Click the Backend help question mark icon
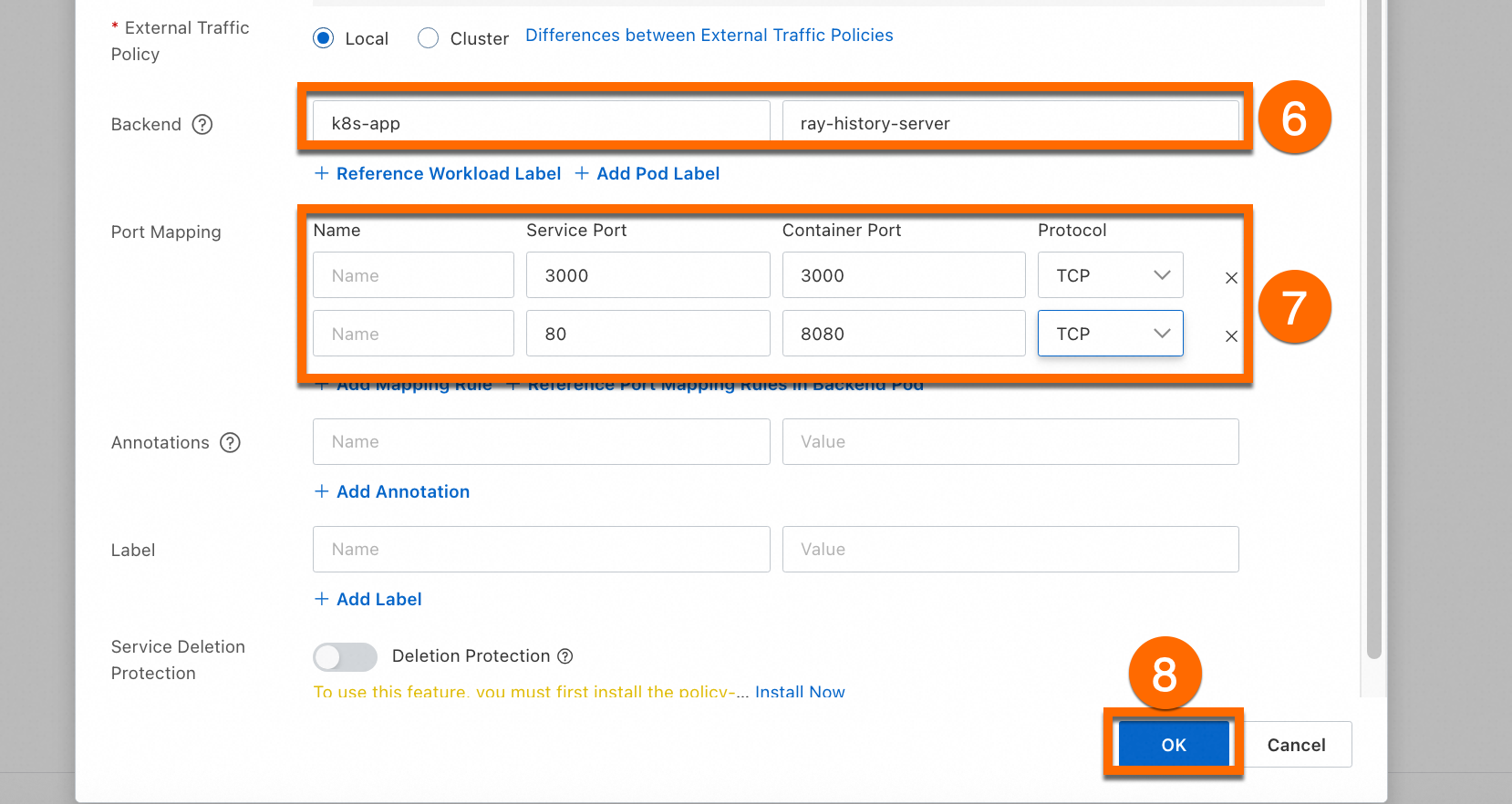Image resolution: width=1512 pixels, height=804 pixels. [202, 124]
